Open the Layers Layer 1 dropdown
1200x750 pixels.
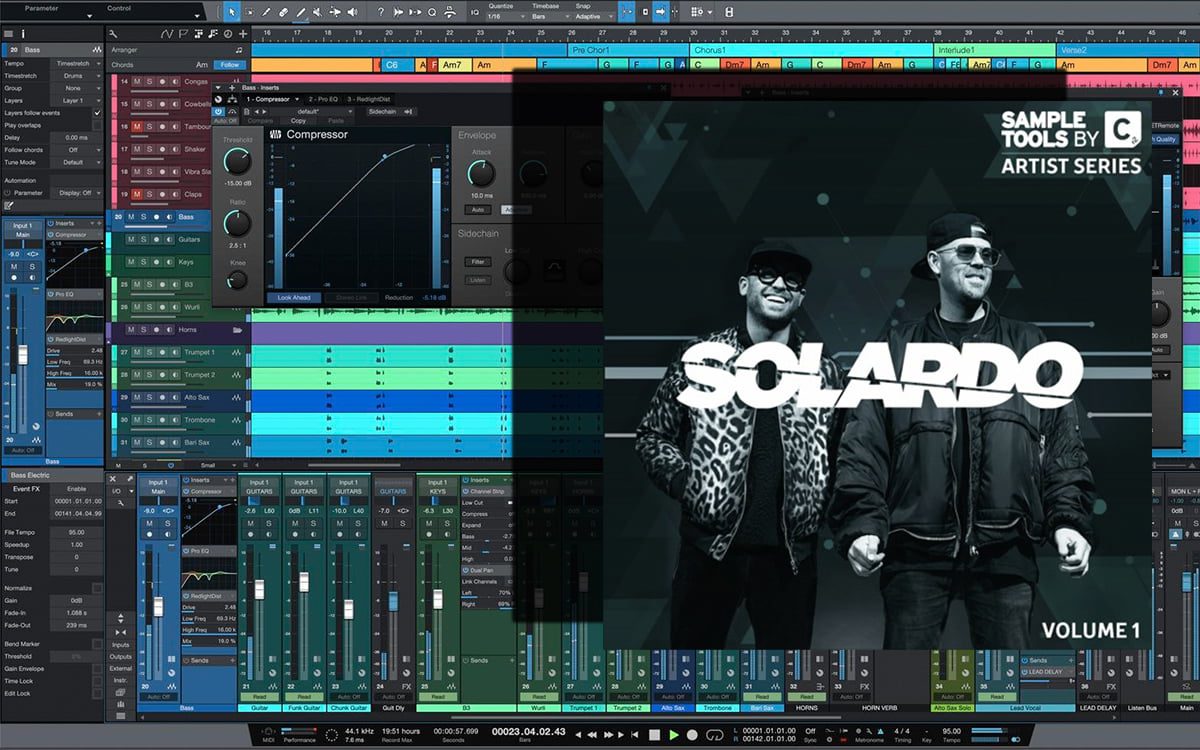click(x=74, y=100)
